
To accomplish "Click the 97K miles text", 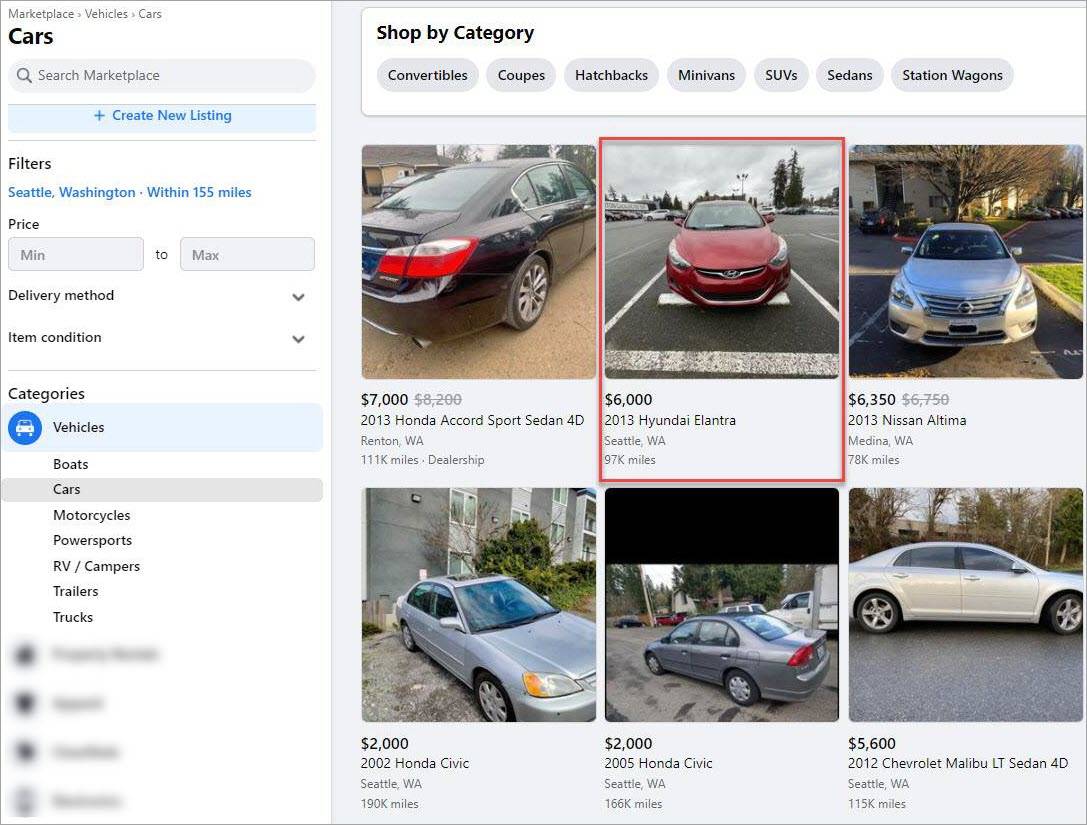I will tap(629, 460).
